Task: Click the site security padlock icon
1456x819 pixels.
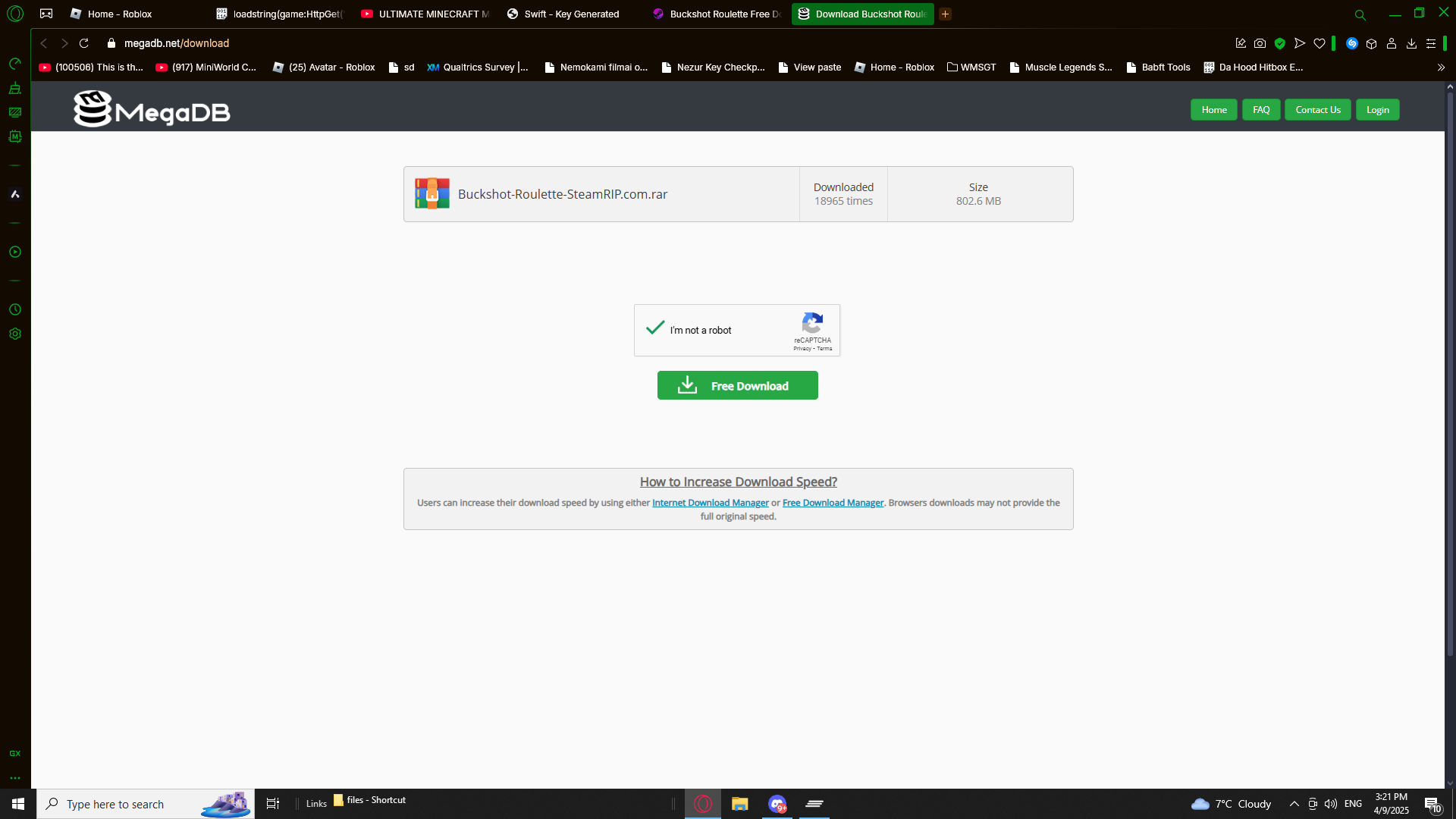Action: [111, 43]
